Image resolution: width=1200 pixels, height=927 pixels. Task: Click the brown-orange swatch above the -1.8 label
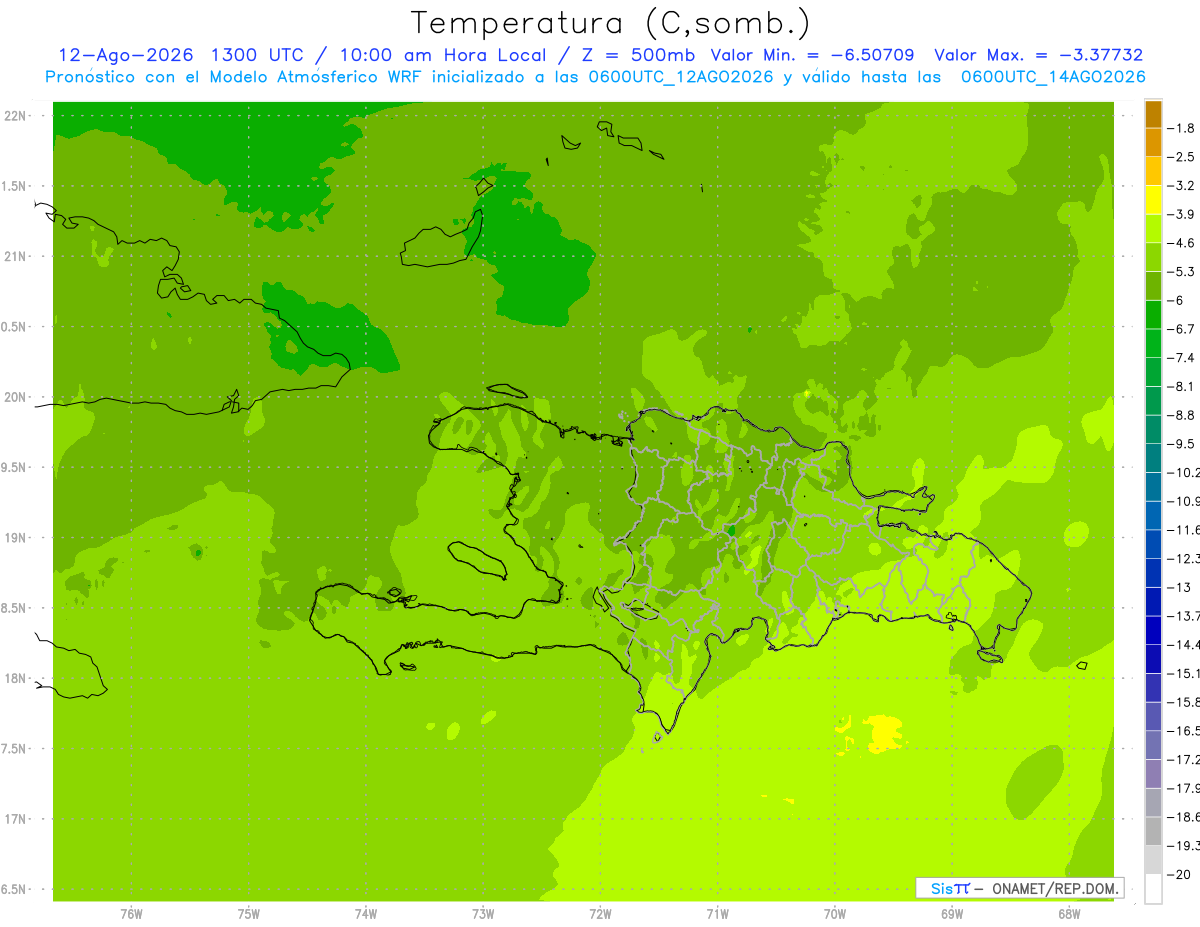tap(1153, 114)
